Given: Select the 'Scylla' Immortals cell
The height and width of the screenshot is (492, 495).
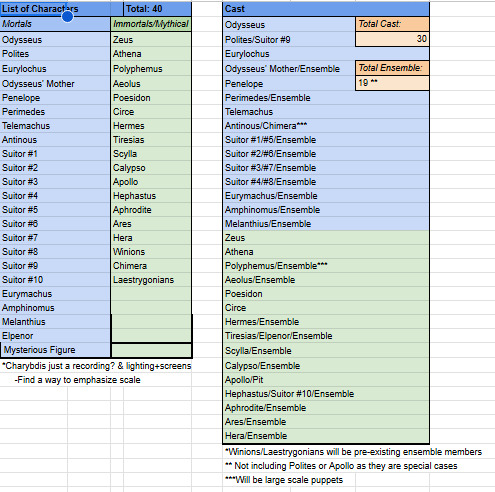Looking at the screenshot, I should [151, 154].
